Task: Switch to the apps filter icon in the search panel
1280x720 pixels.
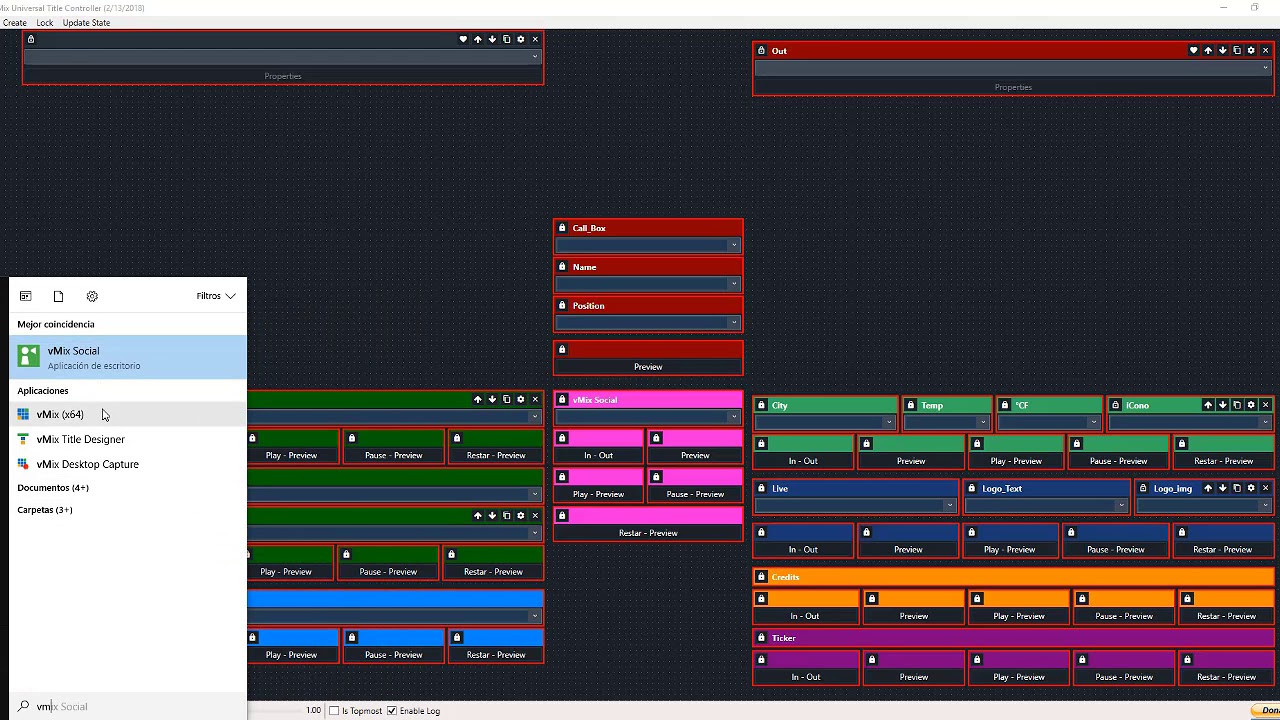Action: (x=25, y=296)
